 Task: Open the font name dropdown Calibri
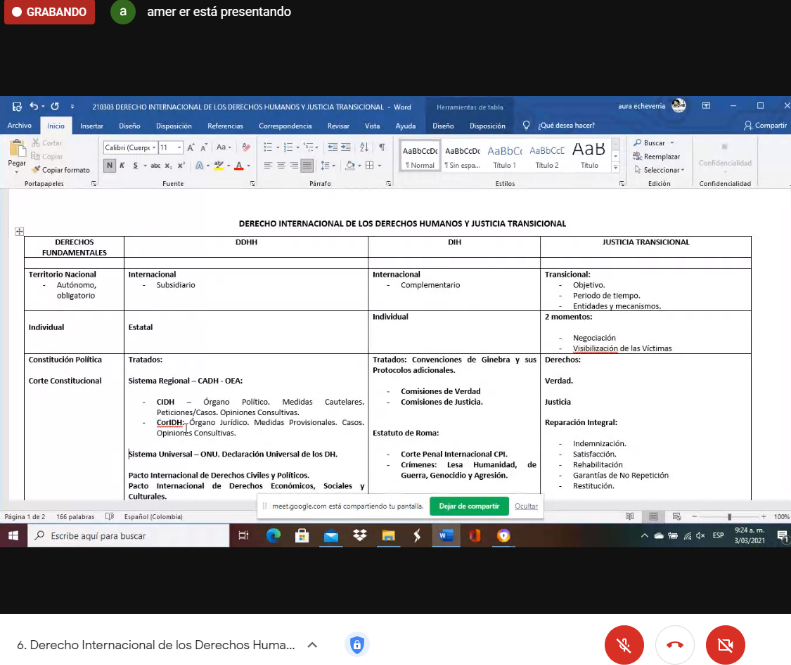(154, 147)
